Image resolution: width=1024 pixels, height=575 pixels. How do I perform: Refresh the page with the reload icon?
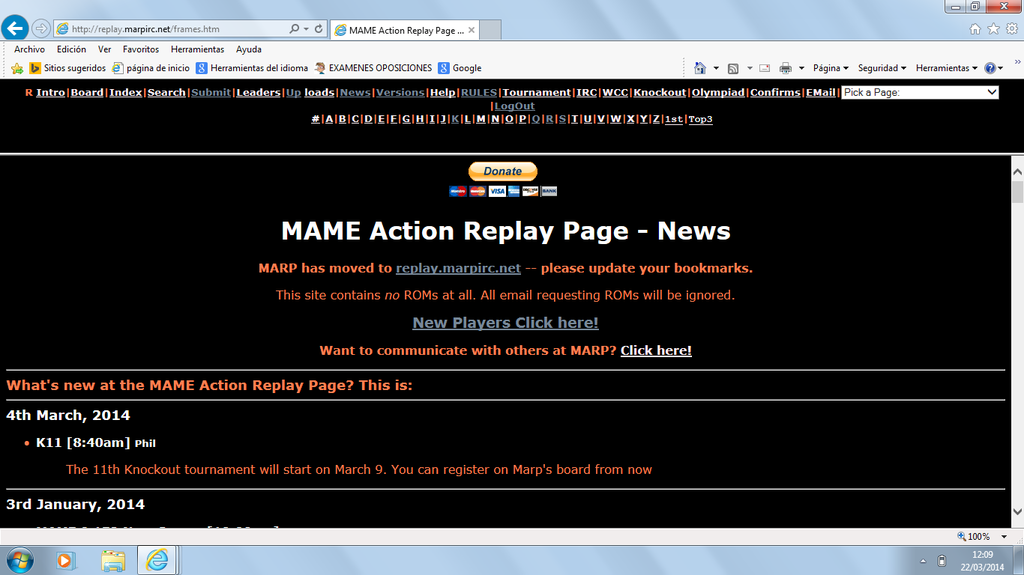319,29
